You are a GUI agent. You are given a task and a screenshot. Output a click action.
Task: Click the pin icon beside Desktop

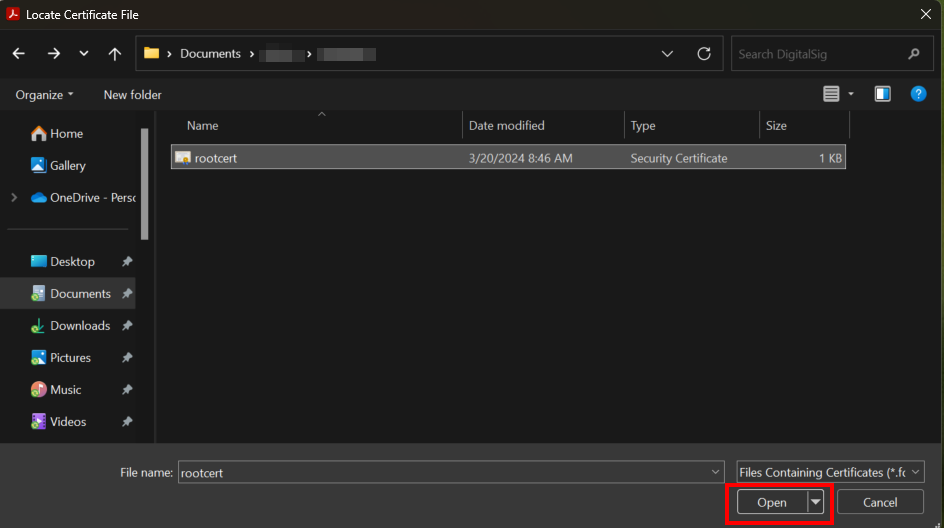127,261
